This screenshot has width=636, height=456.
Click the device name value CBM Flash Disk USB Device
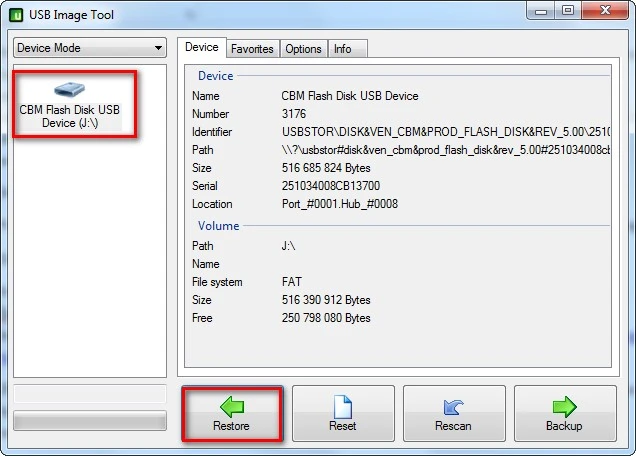click(x=350, y=96)
